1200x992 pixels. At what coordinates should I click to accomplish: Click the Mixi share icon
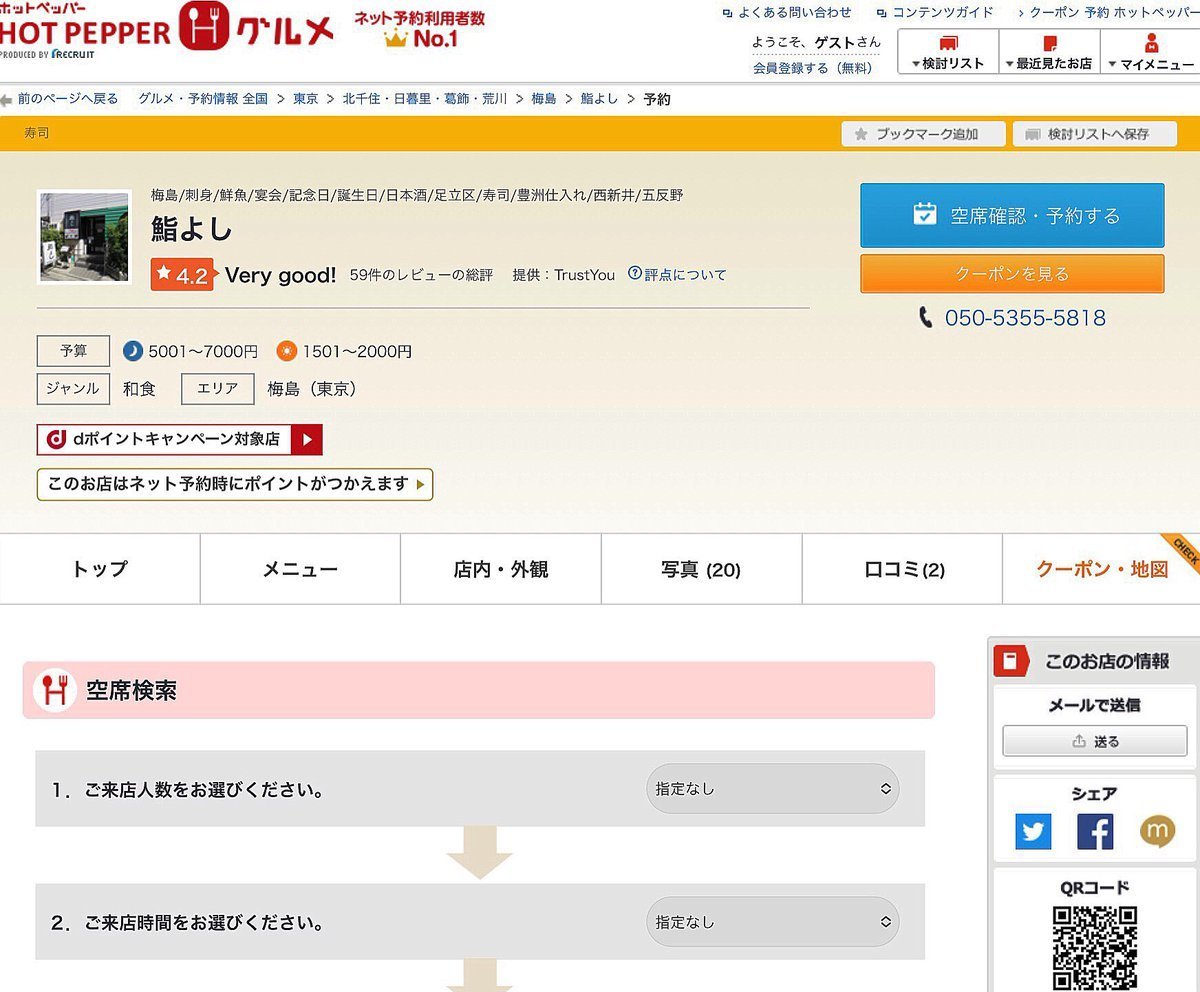click(1157, 831)
